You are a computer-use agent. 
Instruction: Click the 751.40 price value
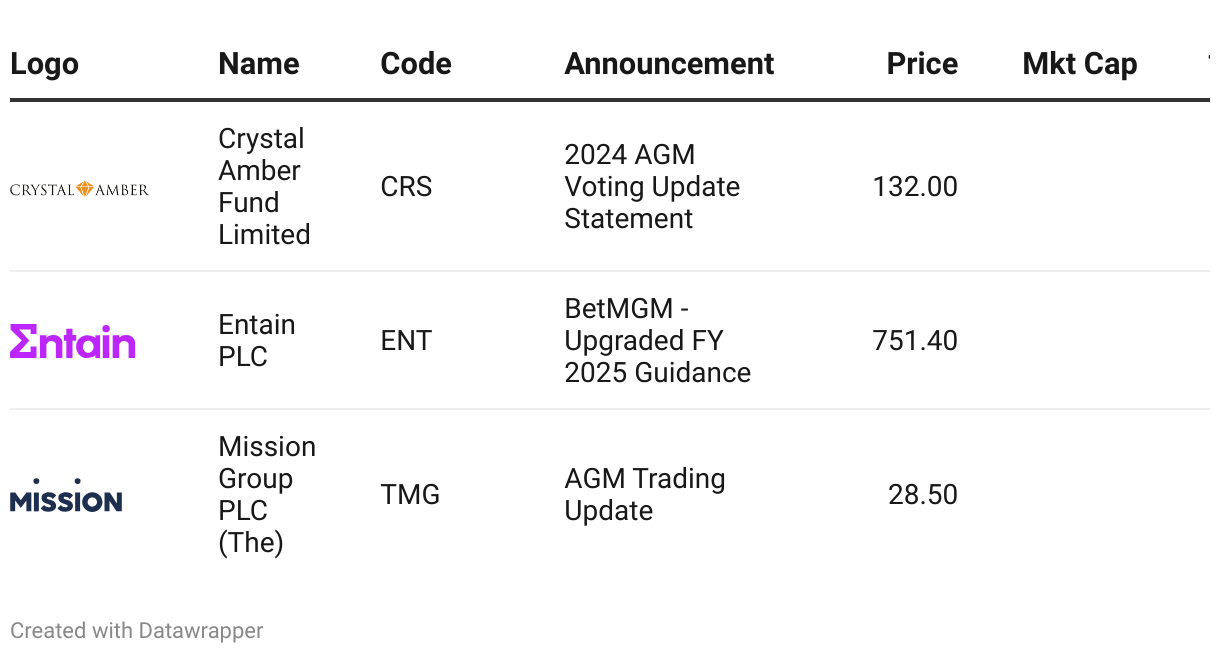[914, 341]
